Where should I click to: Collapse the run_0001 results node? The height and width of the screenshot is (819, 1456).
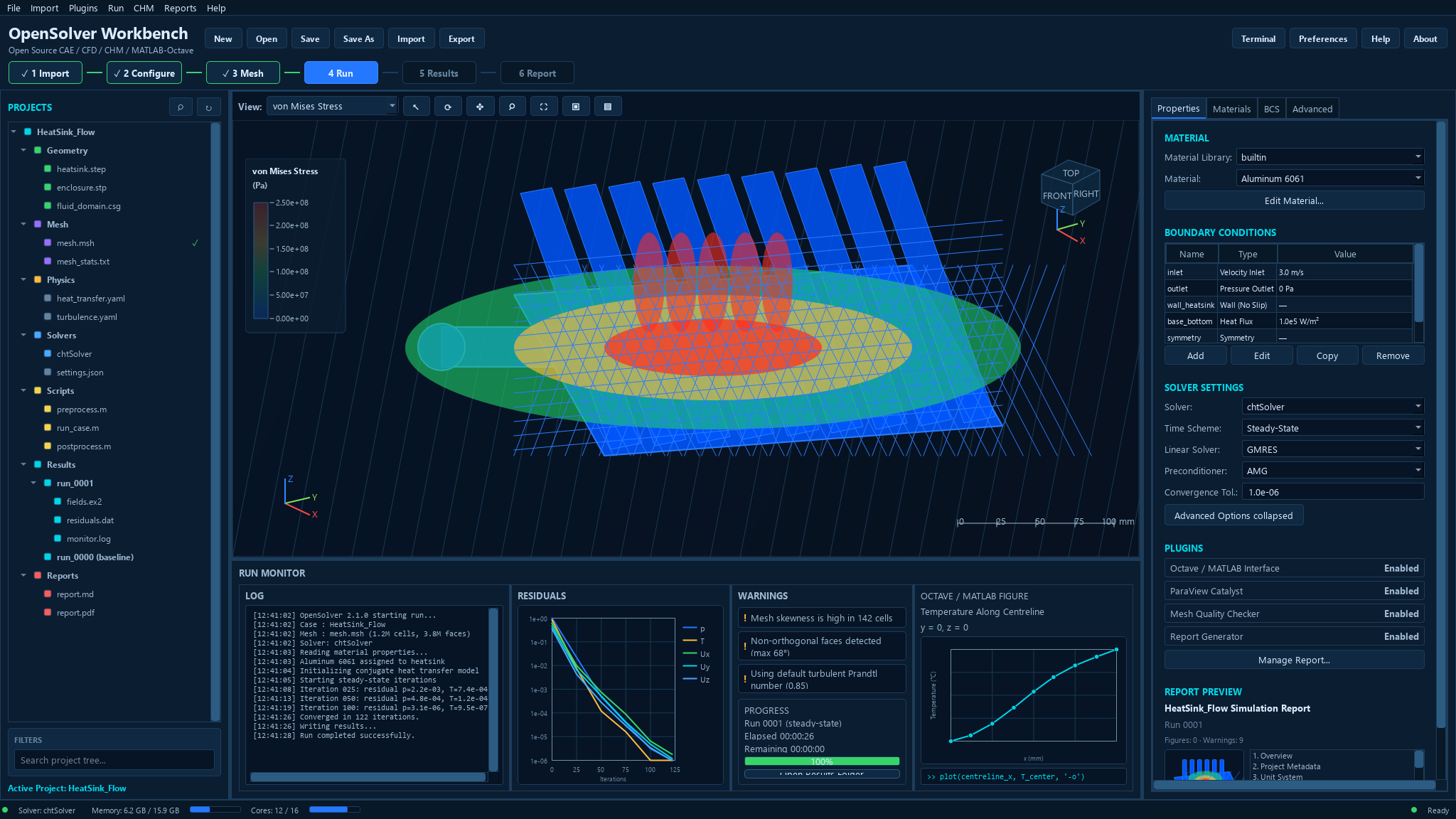33,483
